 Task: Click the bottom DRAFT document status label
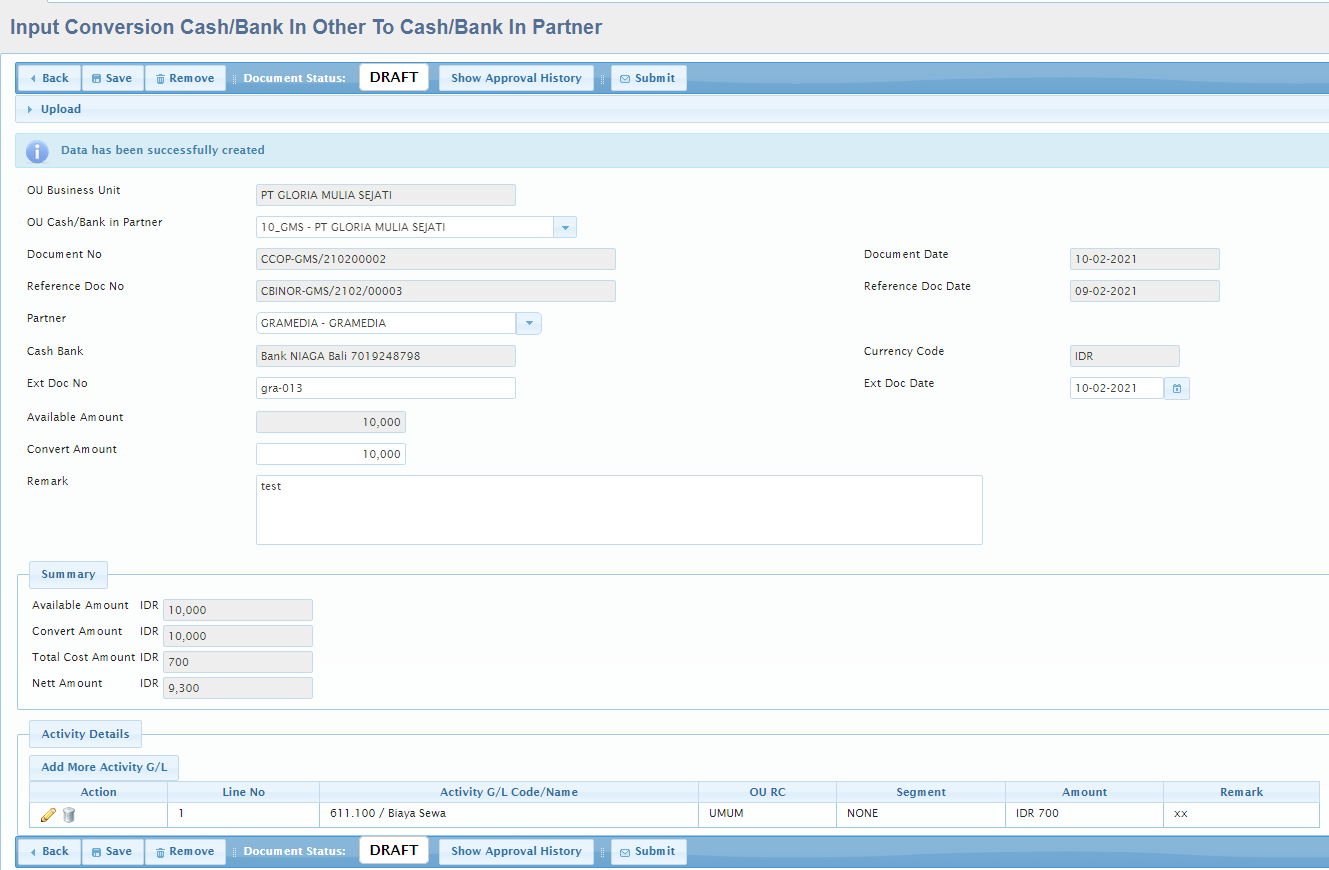[394, 850]
